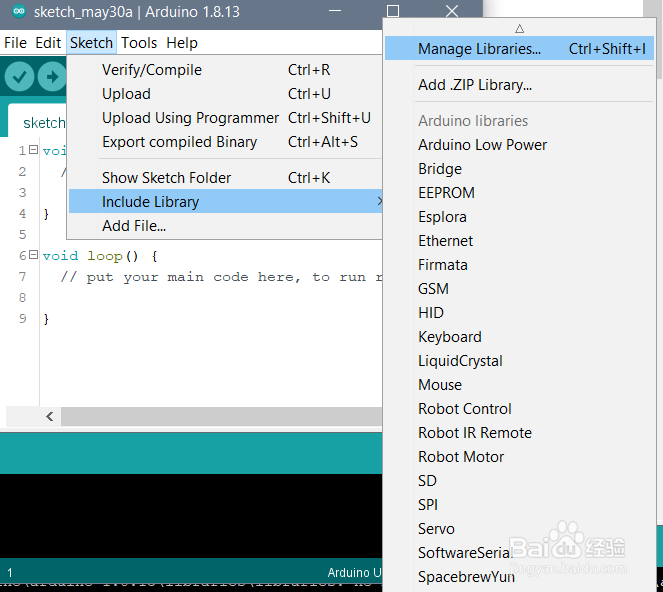This screenshot has height=592, width=663.
Task: Expand the Include Library submenu arrow
Action: coord(379,201)
